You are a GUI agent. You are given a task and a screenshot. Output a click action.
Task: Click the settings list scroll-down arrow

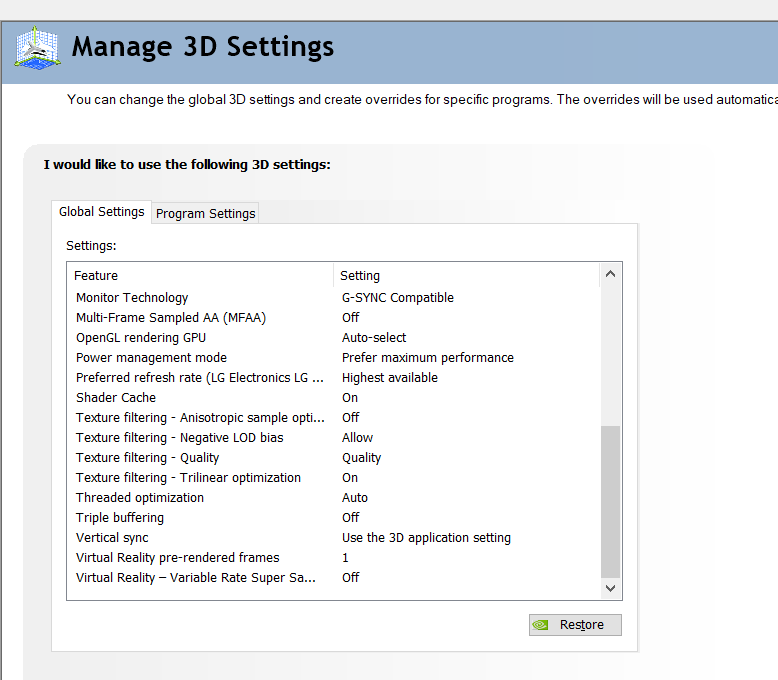610,589
